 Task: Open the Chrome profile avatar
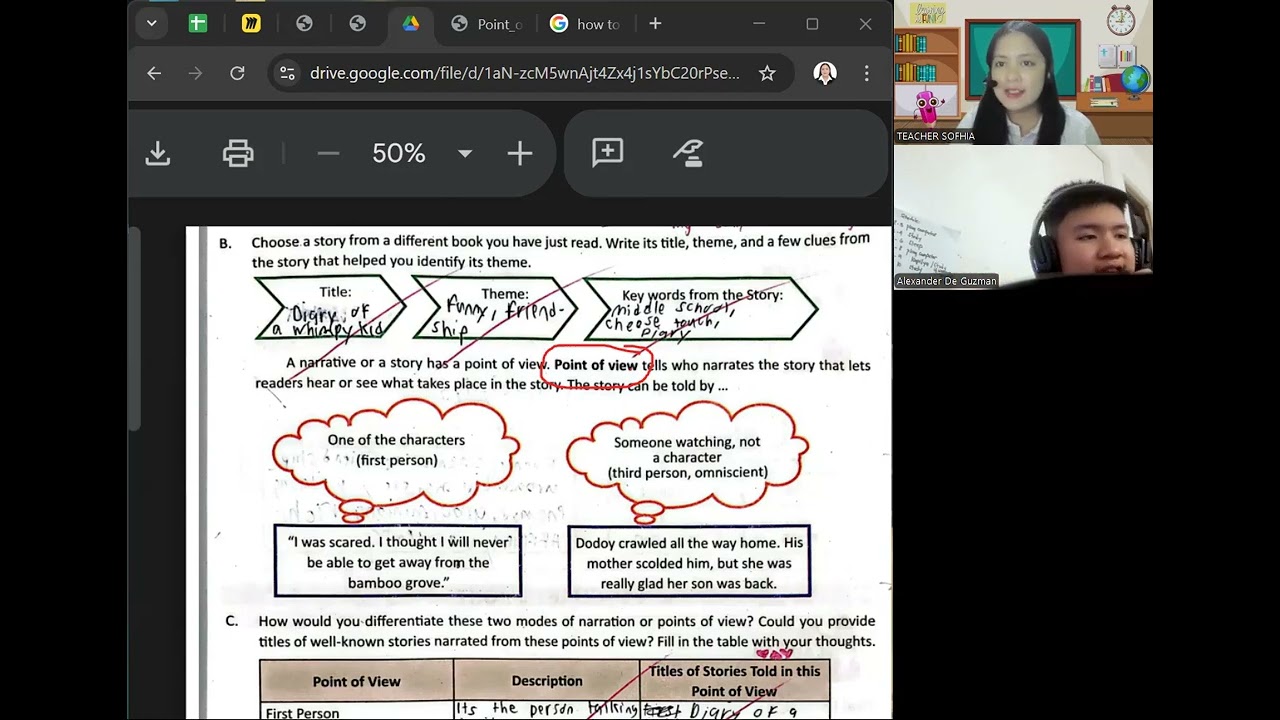coord(825,73)
